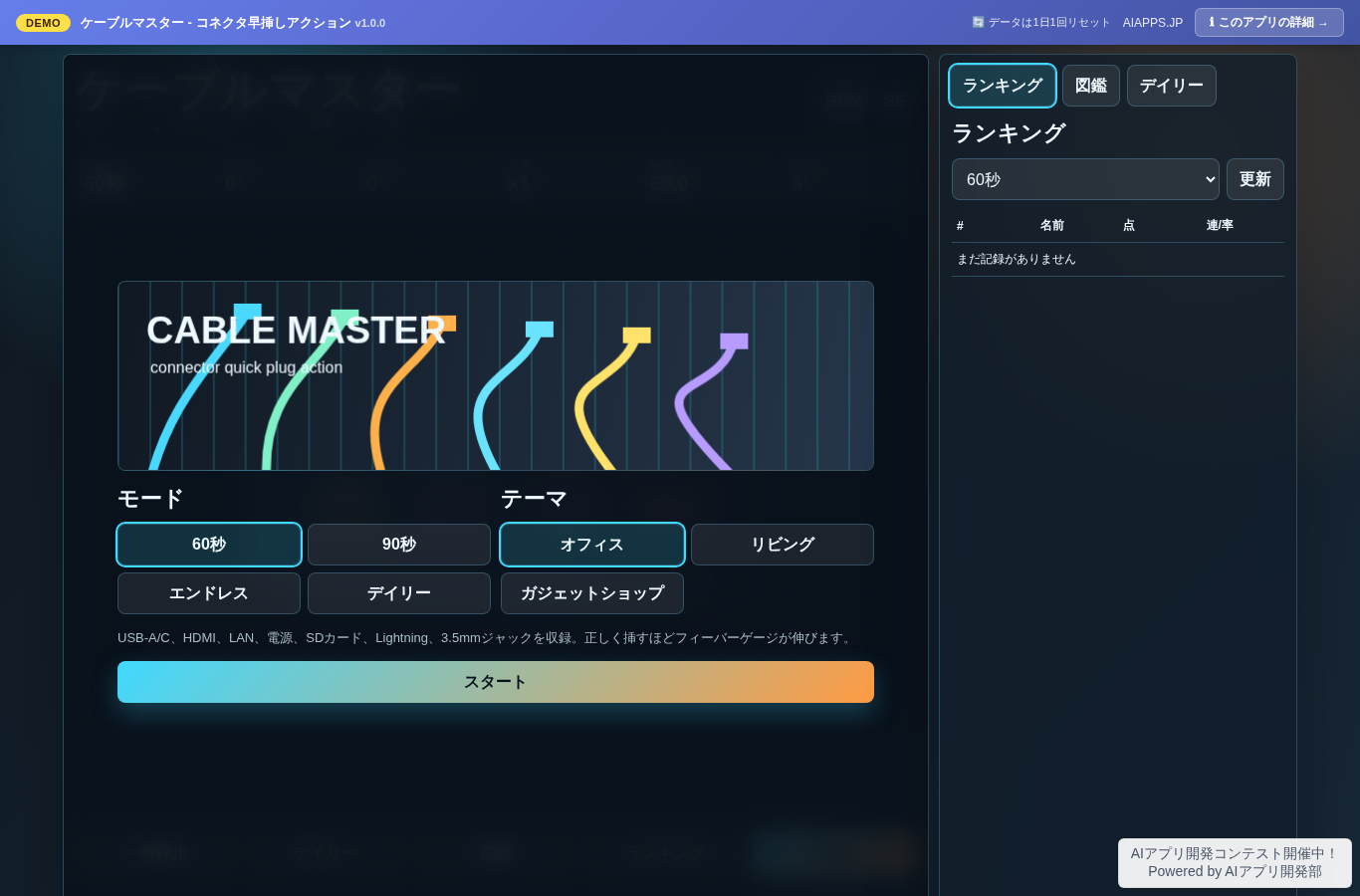Click the データは1日1回リセット notice
Image resolution: width=1360 pixels, height=896 pixels.
point(1040,23)
